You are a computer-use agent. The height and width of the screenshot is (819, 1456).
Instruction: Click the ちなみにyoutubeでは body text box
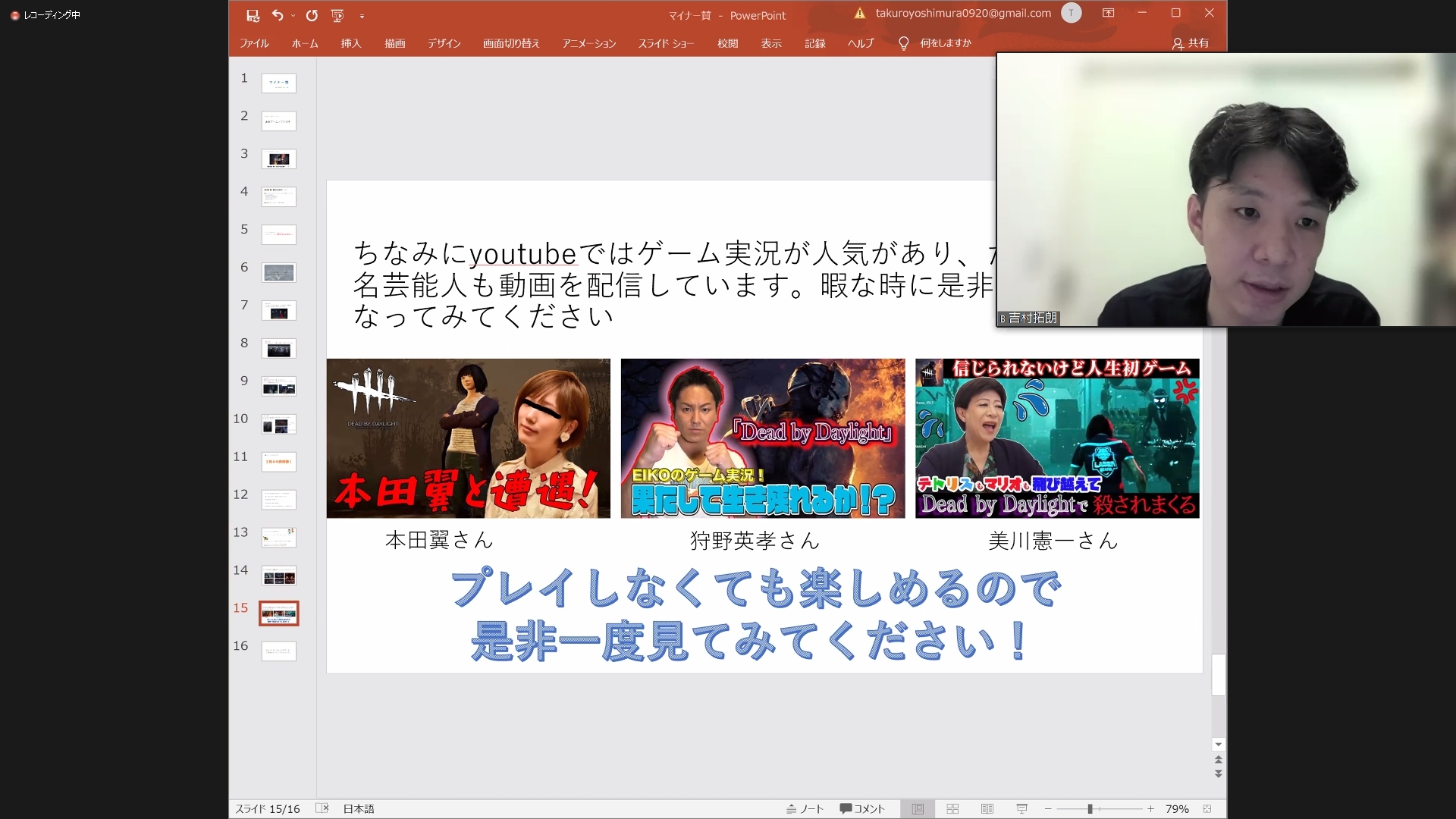[673, 284]
